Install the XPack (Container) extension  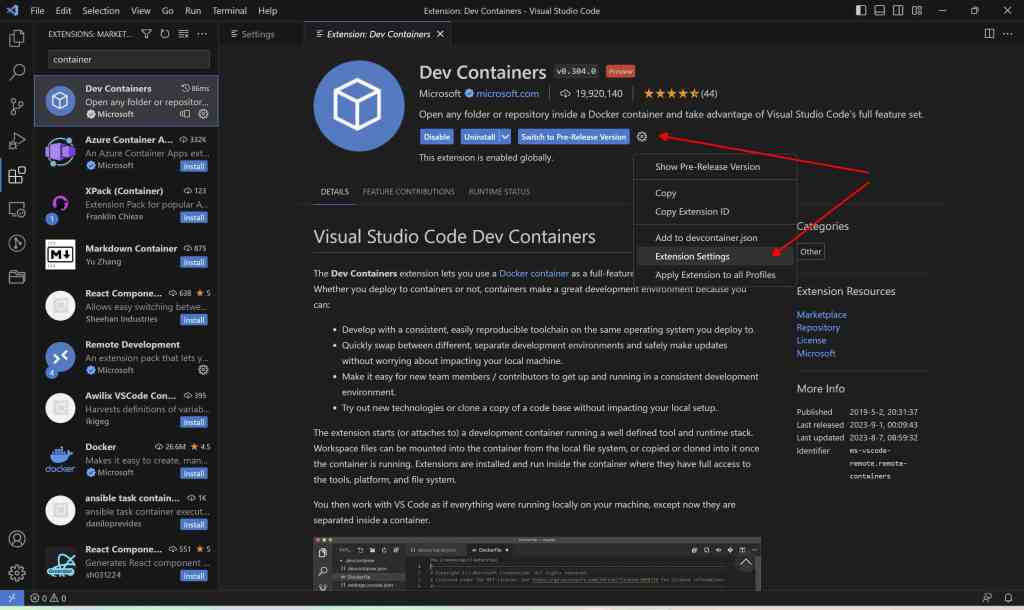194,217
